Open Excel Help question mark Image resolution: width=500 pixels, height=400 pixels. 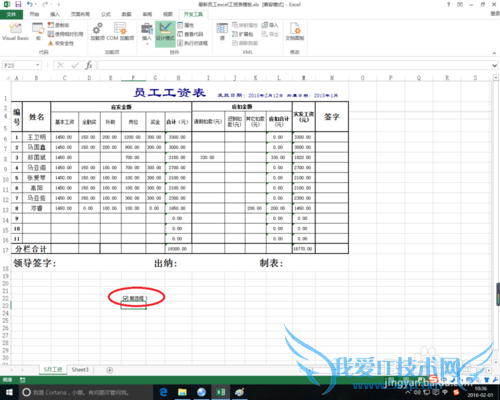(x=449, y=4)
